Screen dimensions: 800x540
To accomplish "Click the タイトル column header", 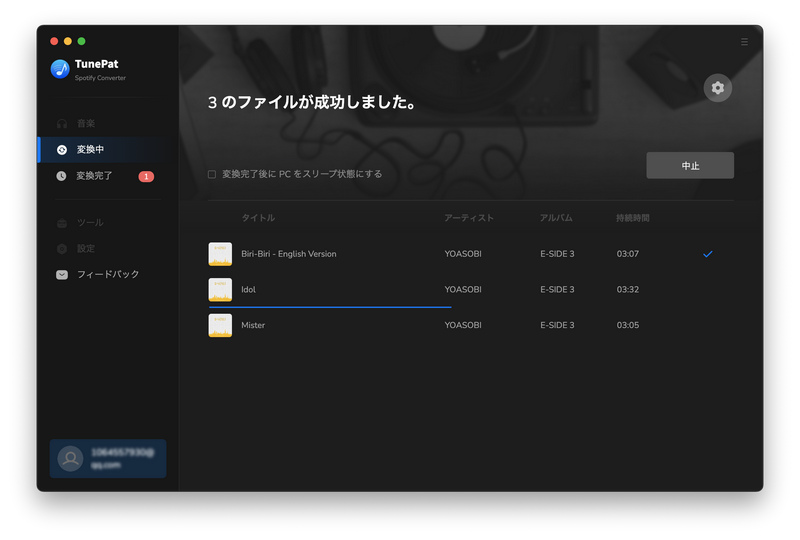I will [x=258, y=218].
